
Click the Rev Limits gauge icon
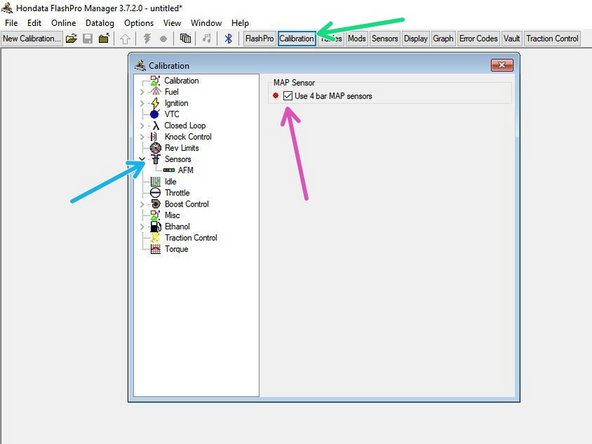(x=156, y=148)
